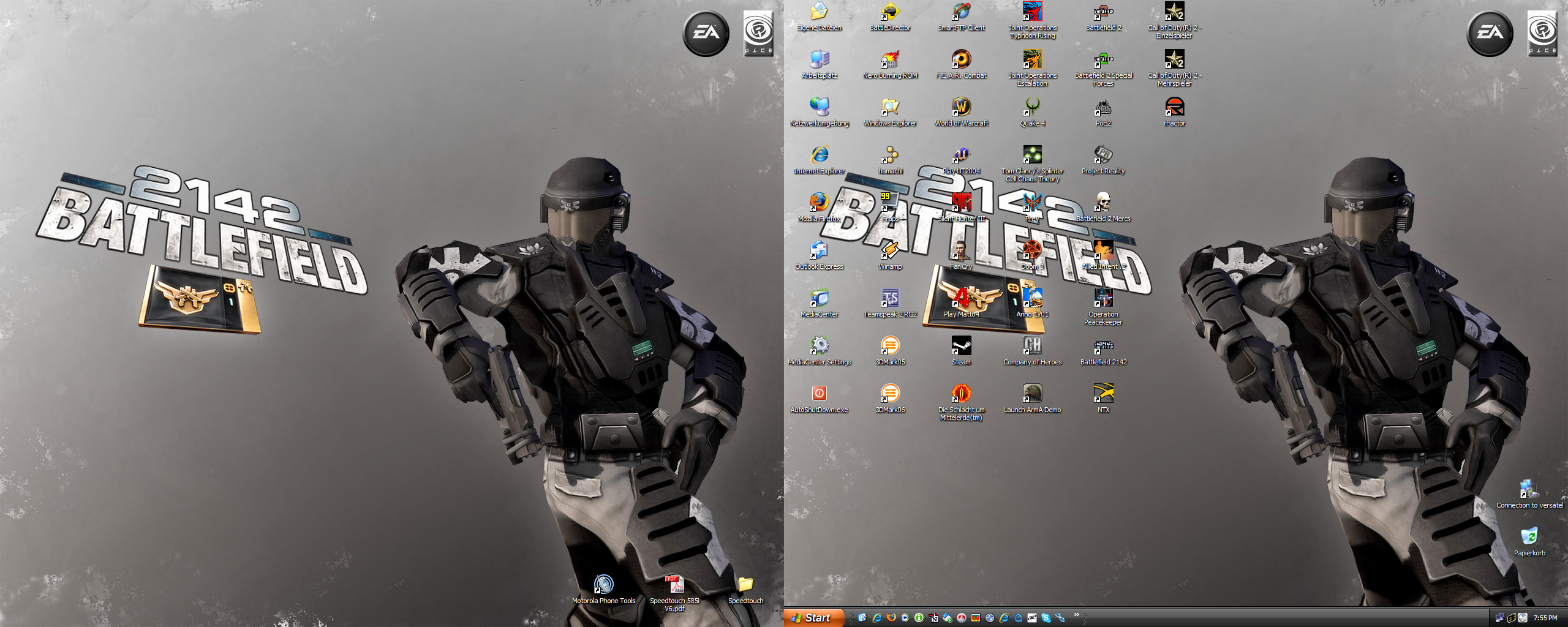This screenshot has width=1568, height=627.
Task: Select the Operation Peacekeeper shortcut
Action: point(1103,307)
